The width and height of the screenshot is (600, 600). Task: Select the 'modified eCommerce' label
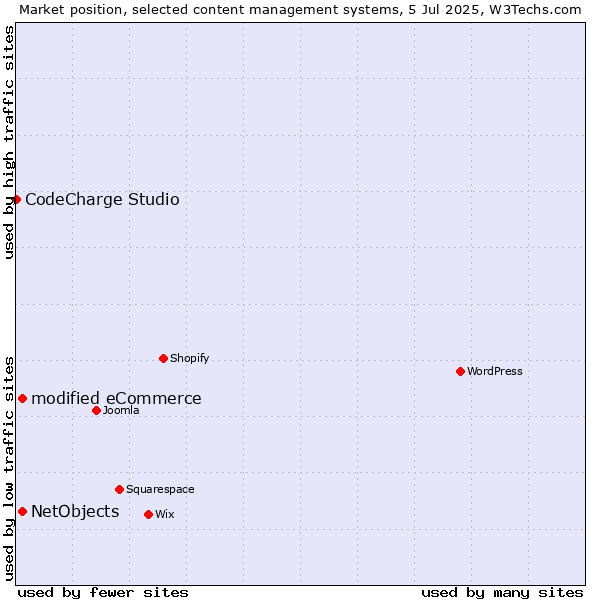click(x=116, y=399)
